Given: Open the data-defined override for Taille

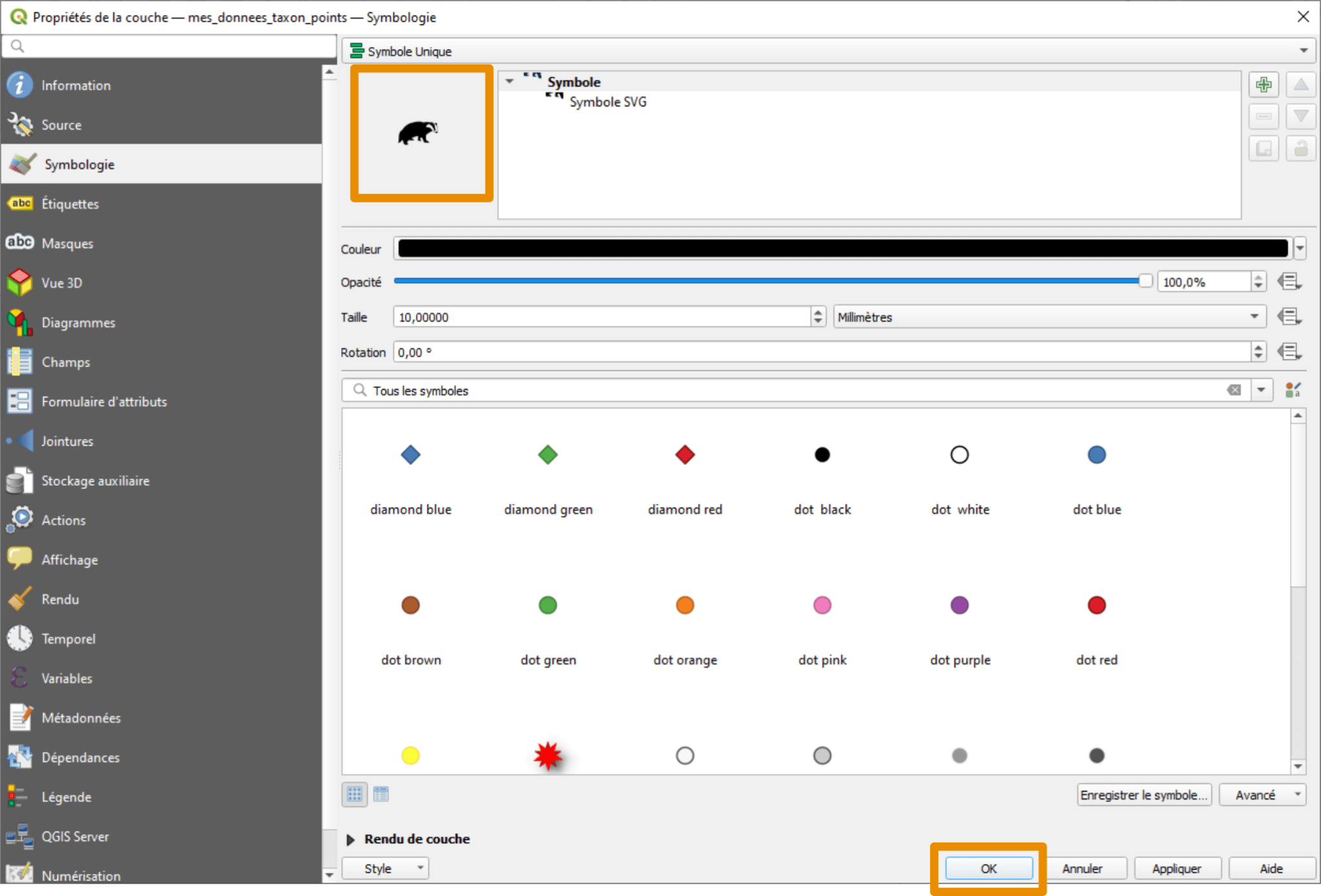Looking at the screenshot, I should coord(1291,316).
